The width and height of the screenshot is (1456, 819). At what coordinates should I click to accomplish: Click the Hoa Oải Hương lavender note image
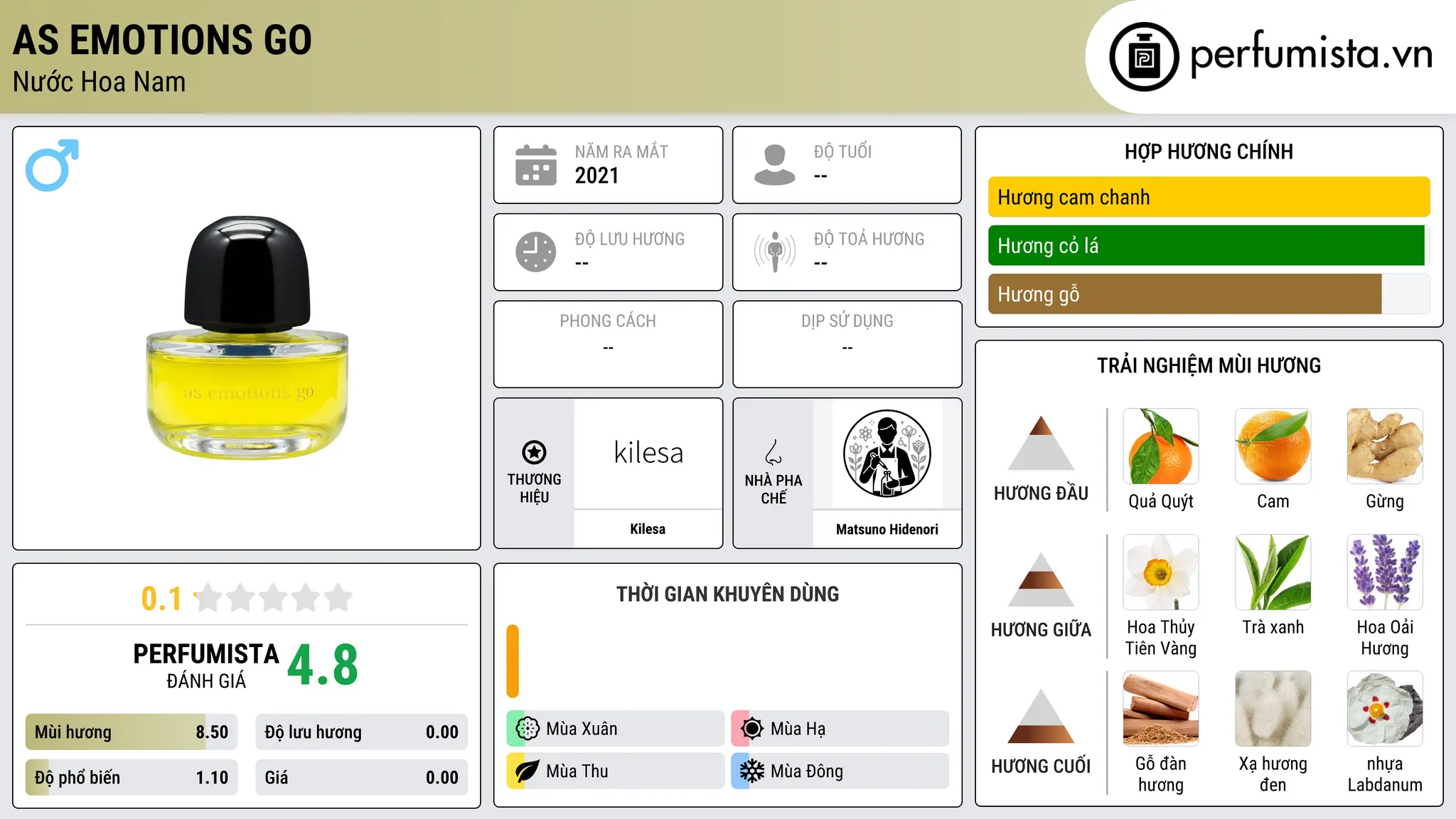[1385, 572]
